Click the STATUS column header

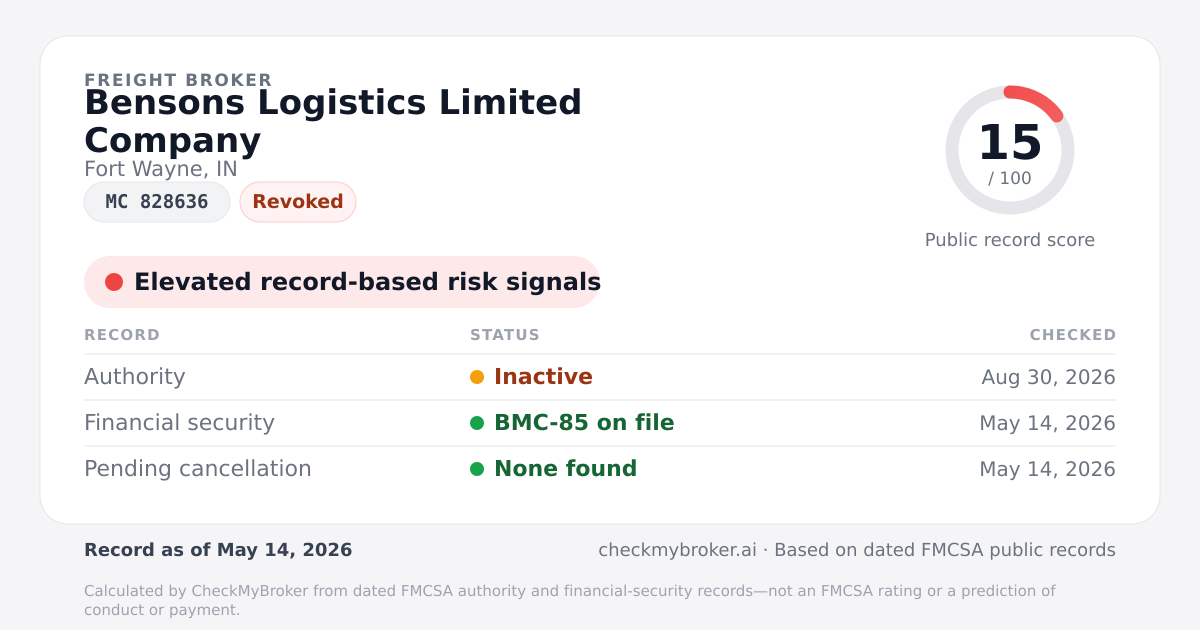pos(505,335)
